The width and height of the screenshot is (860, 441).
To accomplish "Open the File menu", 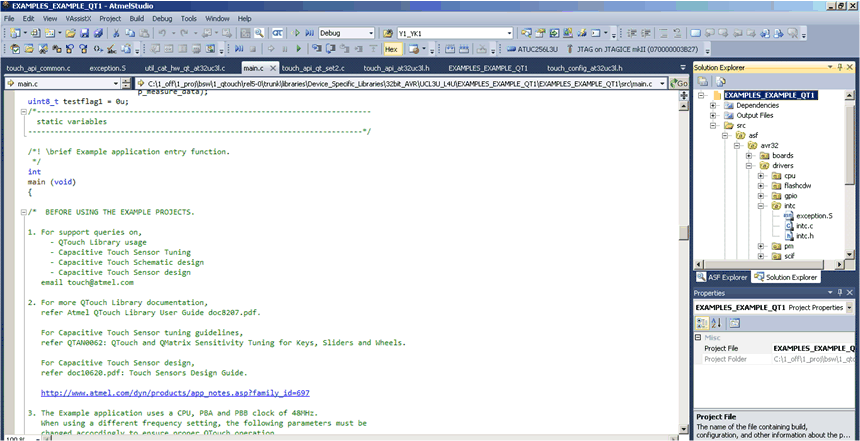I will (9, 19).
